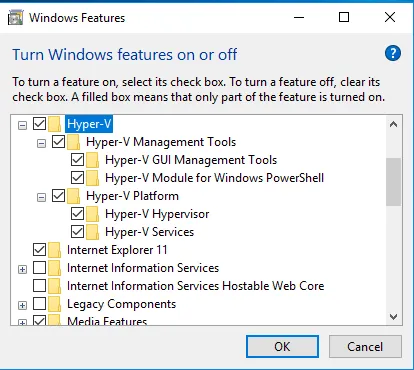
Task: Click the Windows Features title bar icon
Action: coord(16,18)
